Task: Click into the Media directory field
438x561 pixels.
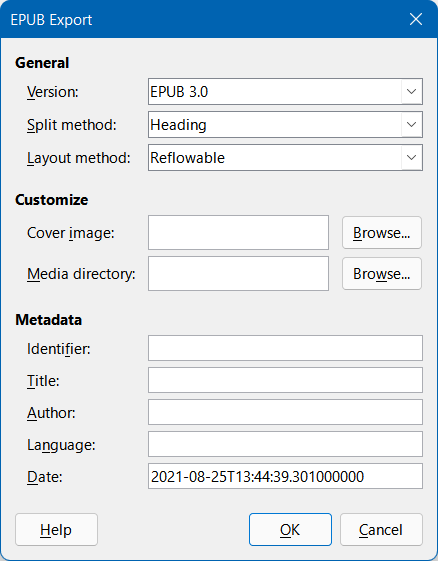Action: tap(238, 274)
